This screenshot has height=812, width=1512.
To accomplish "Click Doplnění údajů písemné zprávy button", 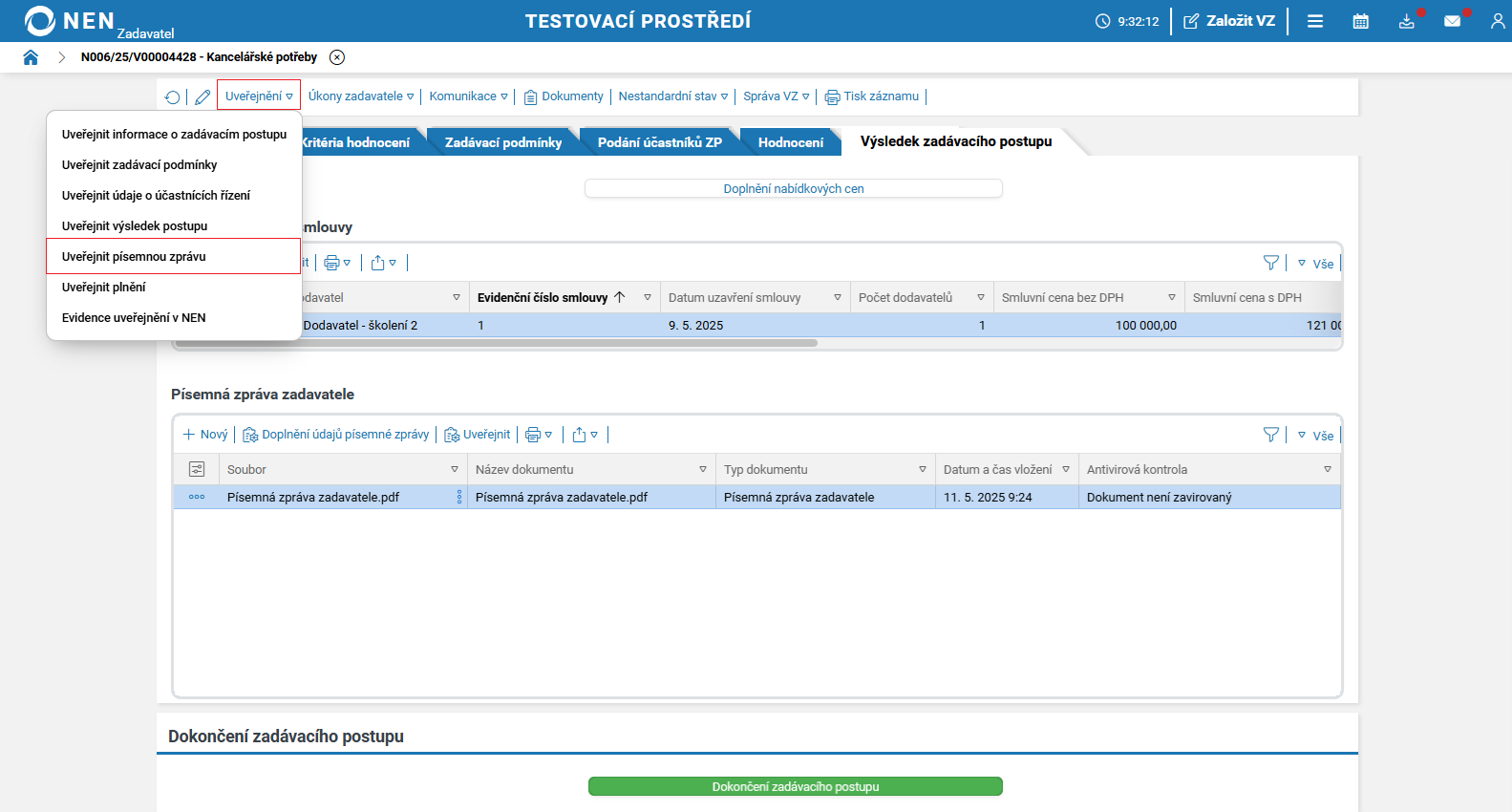I will [x=336, y=435].
